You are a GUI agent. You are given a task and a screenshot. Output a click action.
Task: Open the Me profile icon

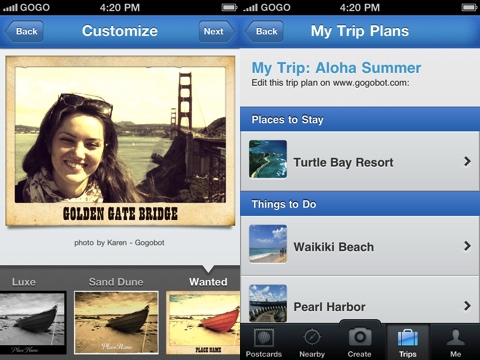456,338
